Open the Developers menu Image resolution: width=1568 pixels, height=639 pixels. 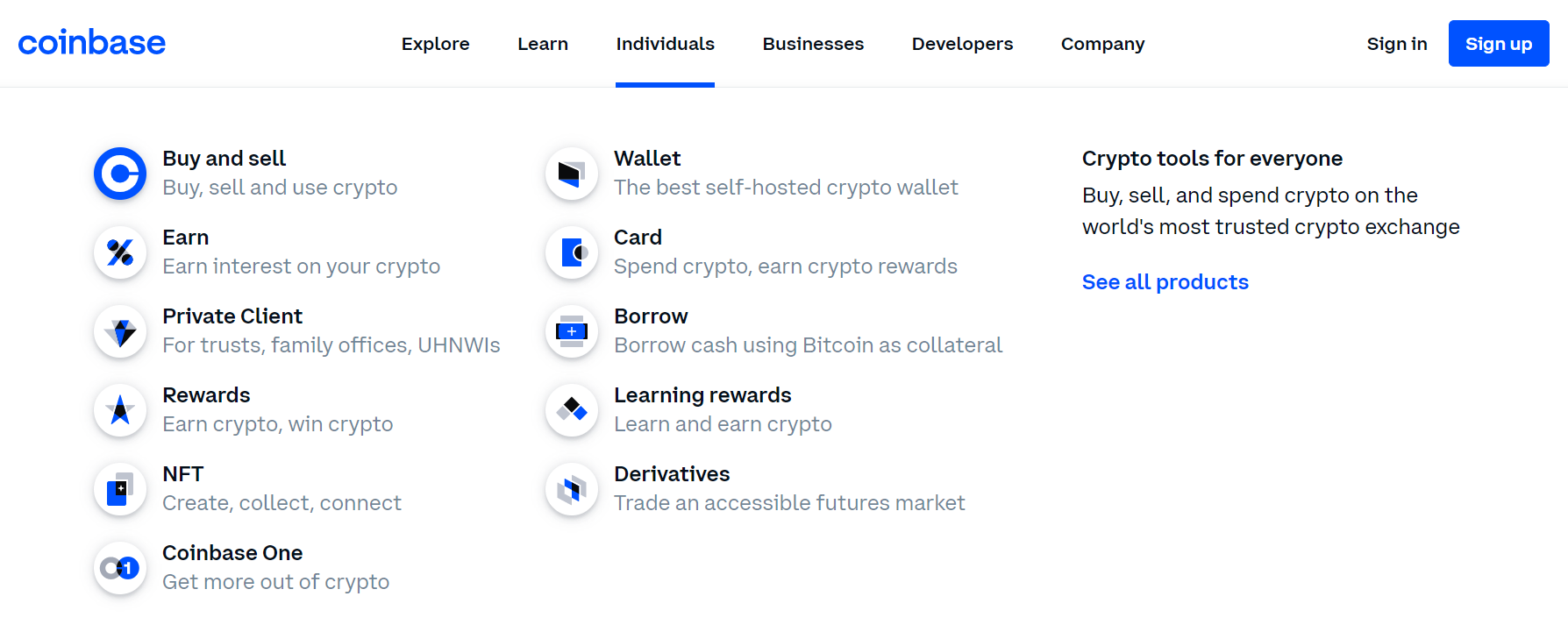coord(962,43)
